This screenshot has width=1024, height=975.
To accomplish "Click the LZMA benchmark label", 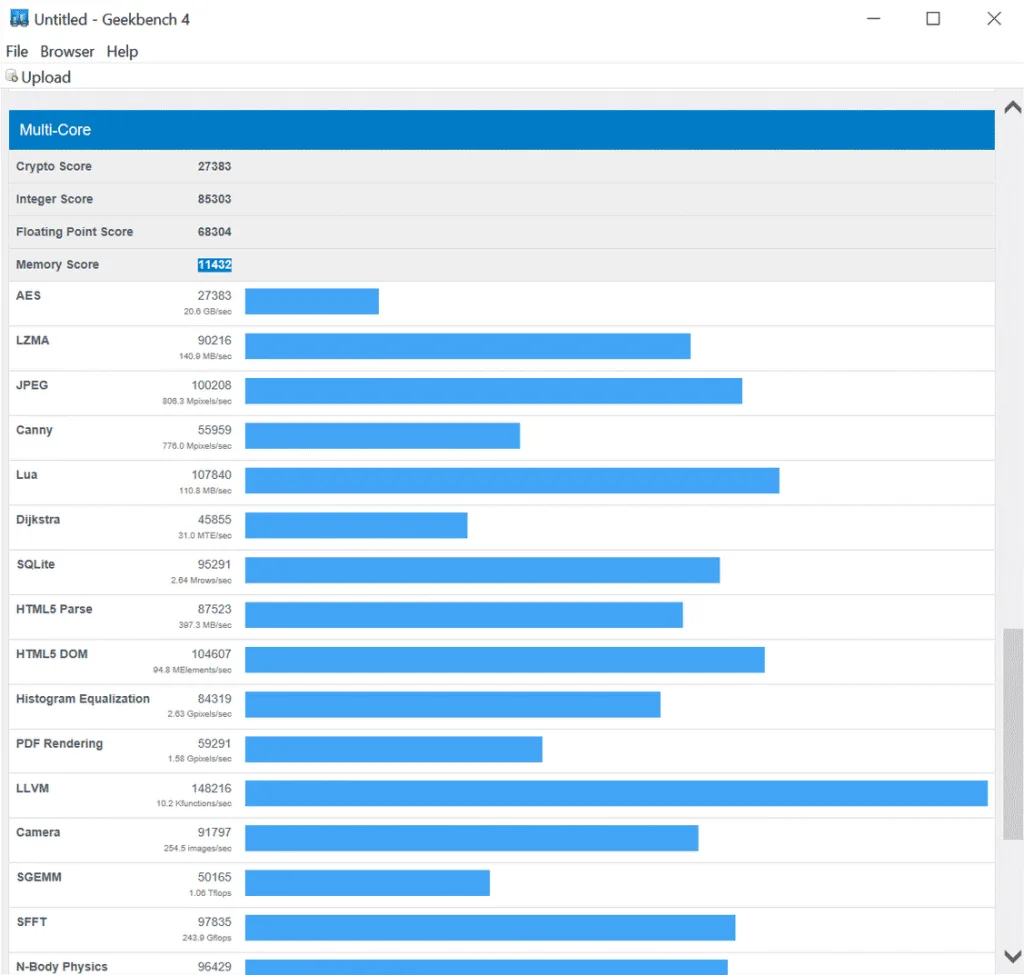I will [32, 340].
